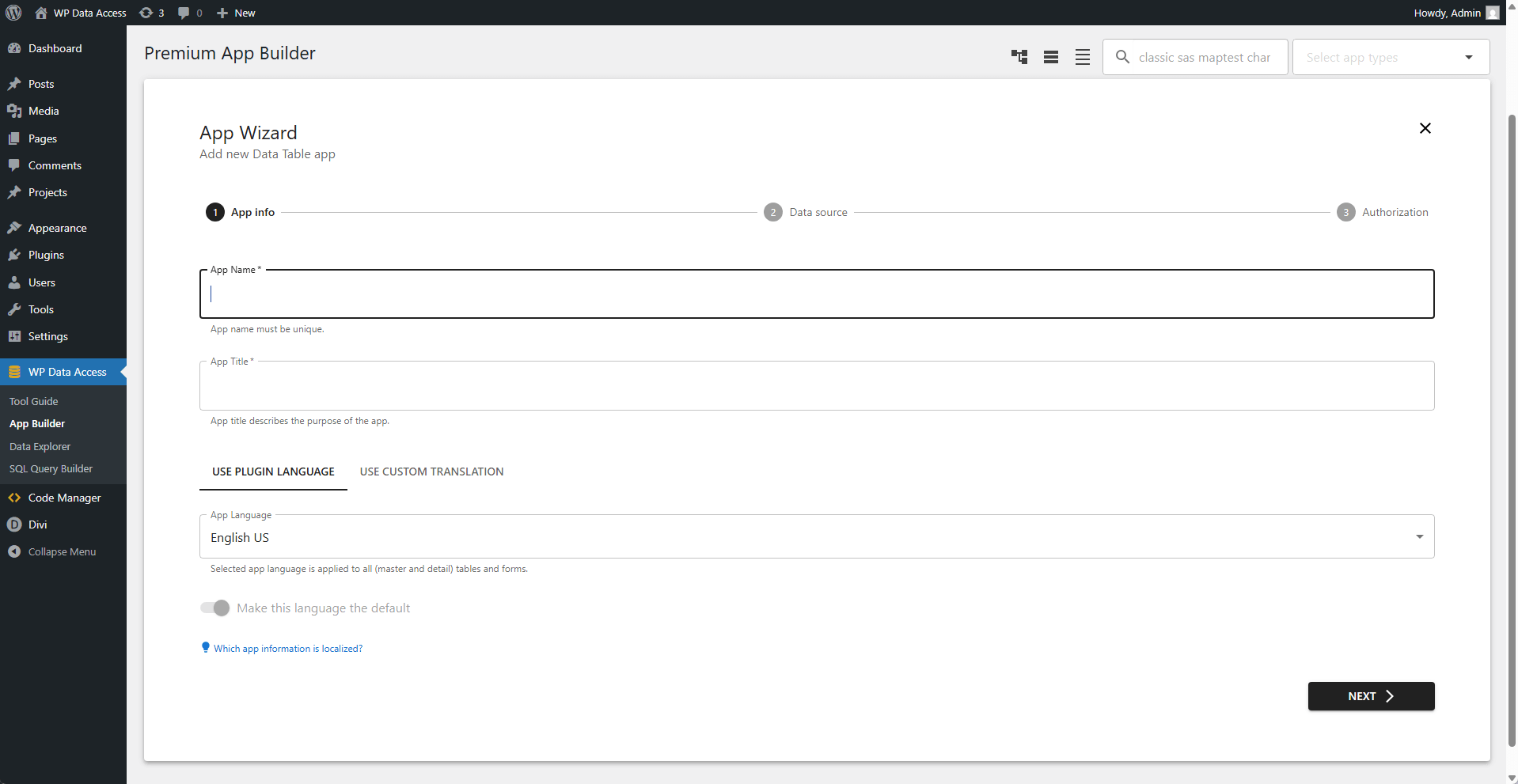The height and width of the screenshot is (784, 1518).
Task: Switch to USE CUSTOM TRANSLATION tab
Action: (431, 471)
